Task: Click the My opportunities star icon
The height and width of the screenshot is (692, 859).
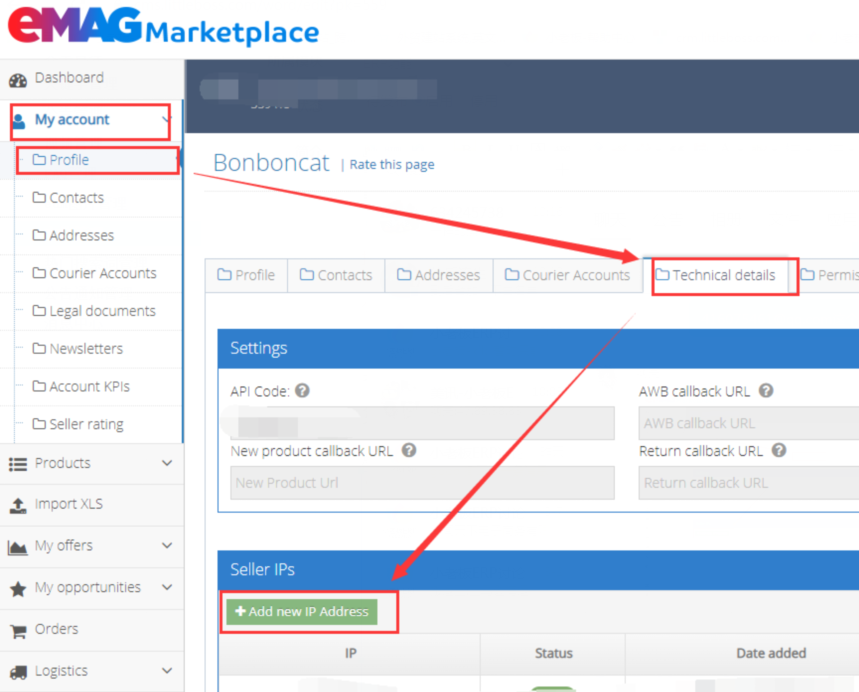Action: (x=18, y=589)
